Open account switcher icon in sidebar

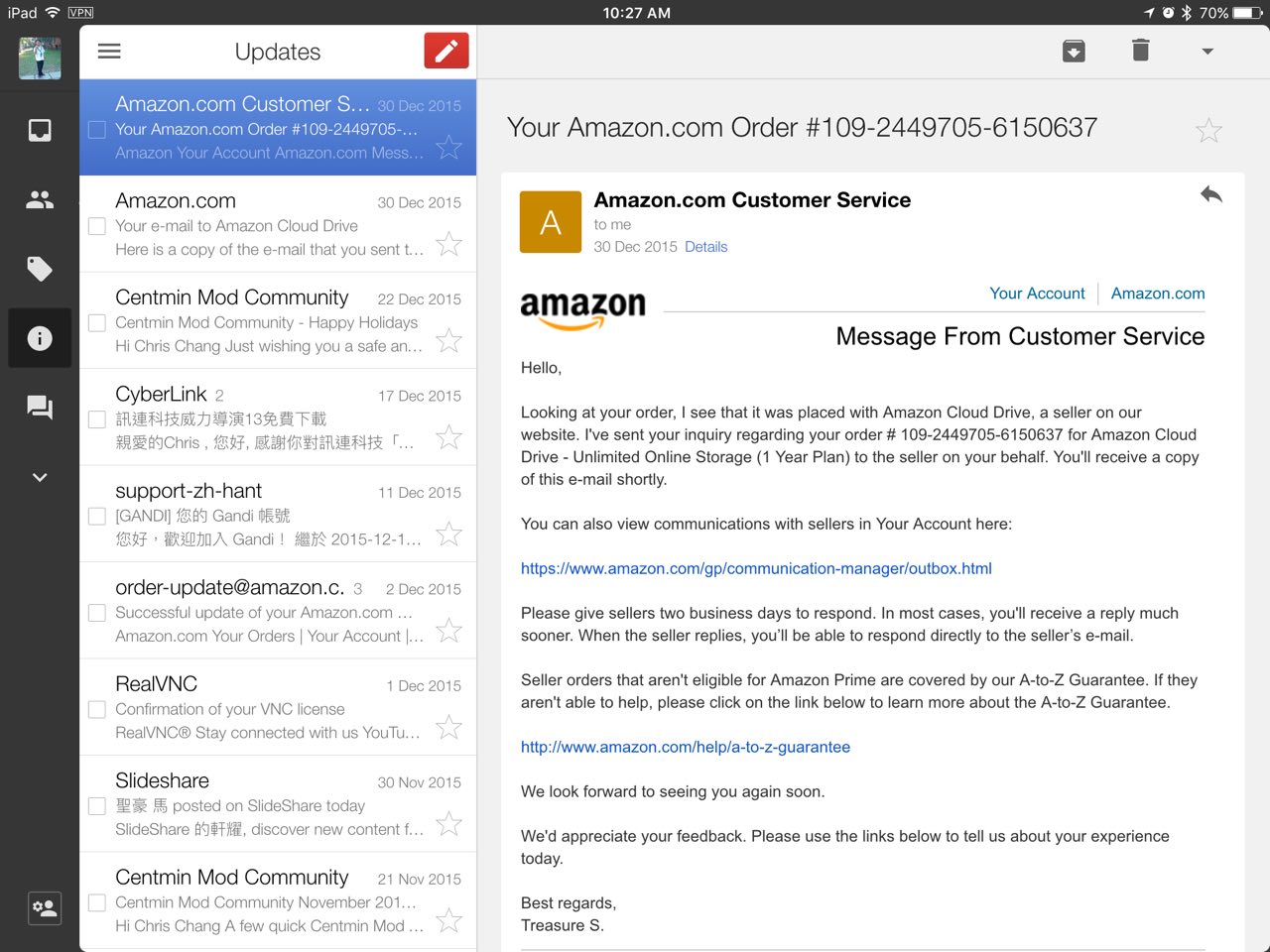click(x=45, y=907)
